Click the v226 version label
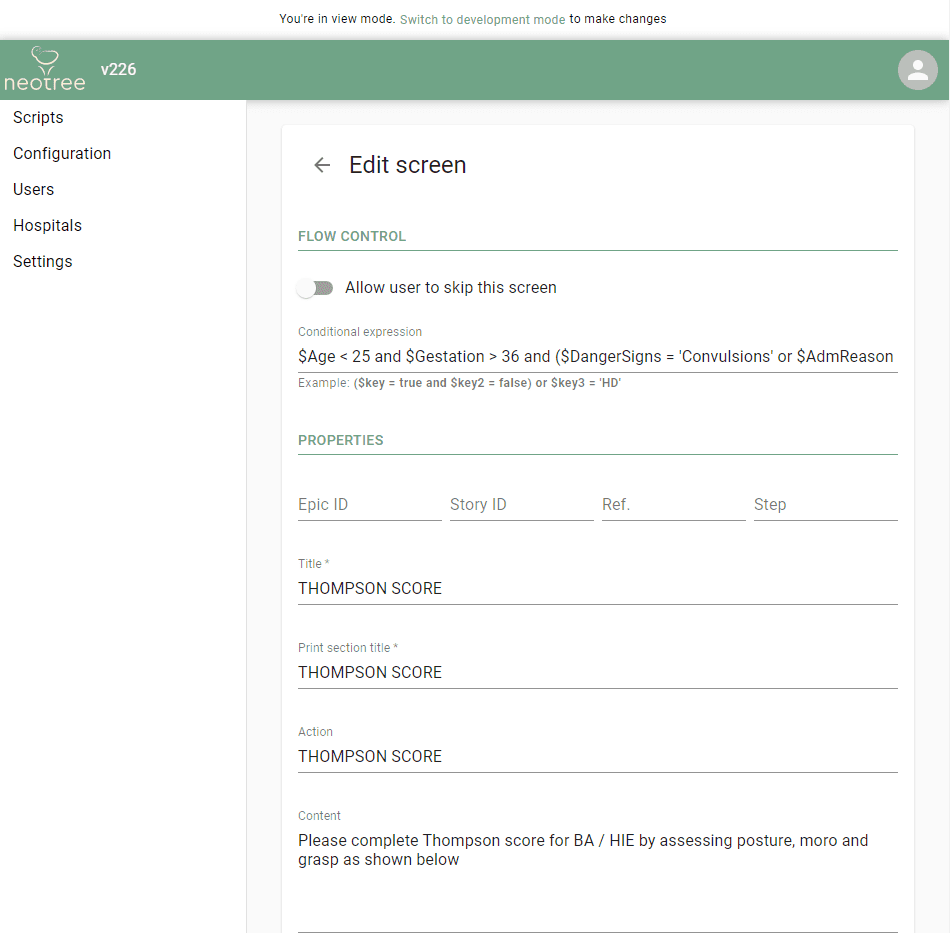 pyautogui.click(x=118, y=70)
